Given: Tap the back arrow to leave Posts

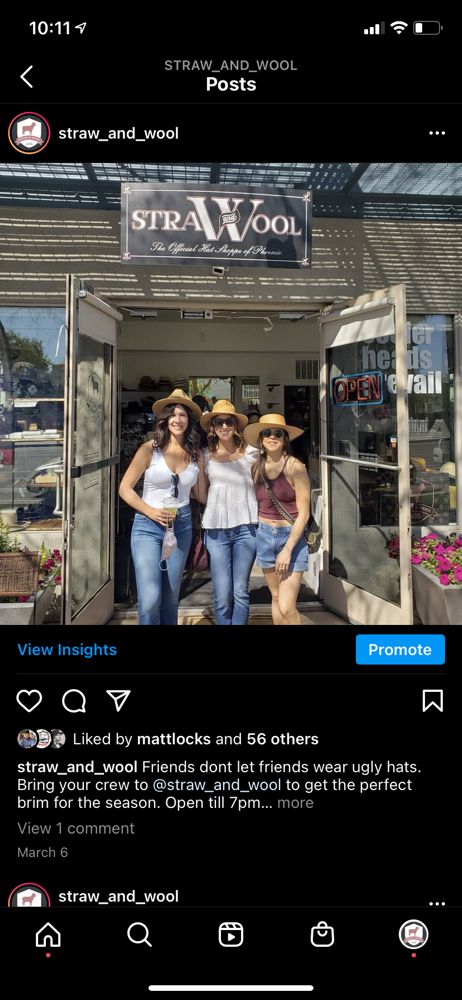Looking at the screenshot, I should (26, 77).
